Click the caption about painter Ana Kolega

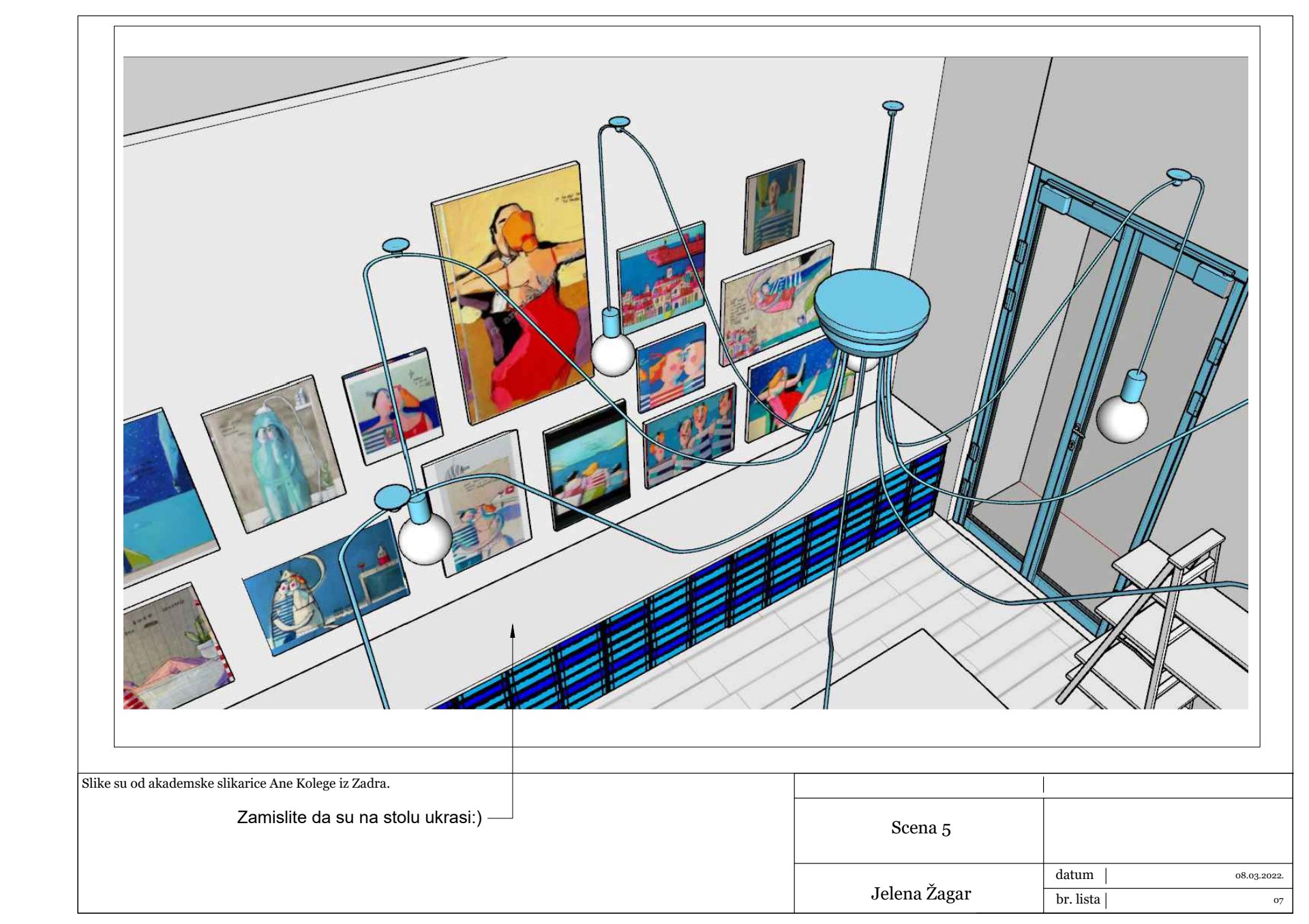point(236,783)
